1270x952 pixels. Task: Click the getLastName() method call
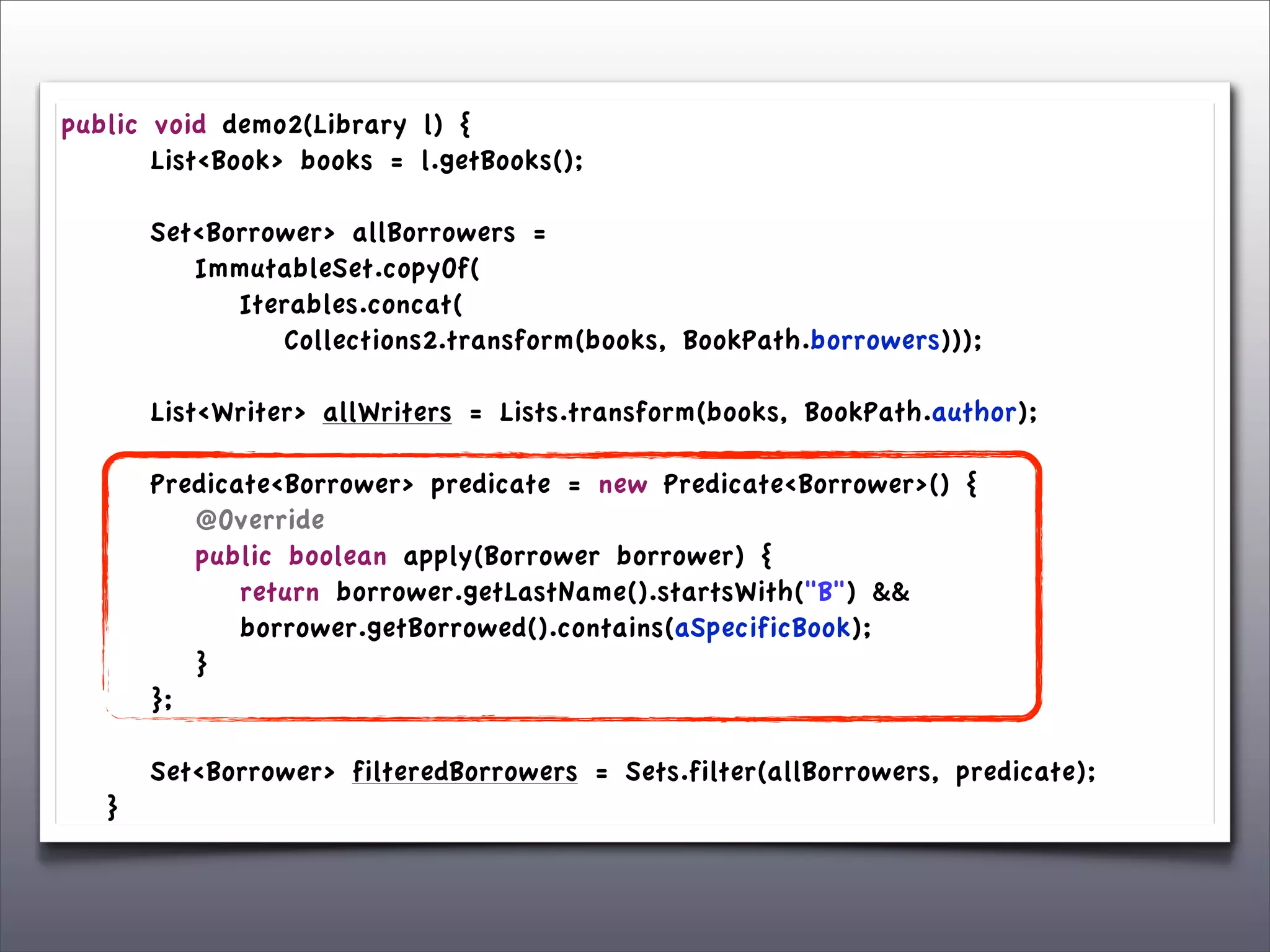556,592
